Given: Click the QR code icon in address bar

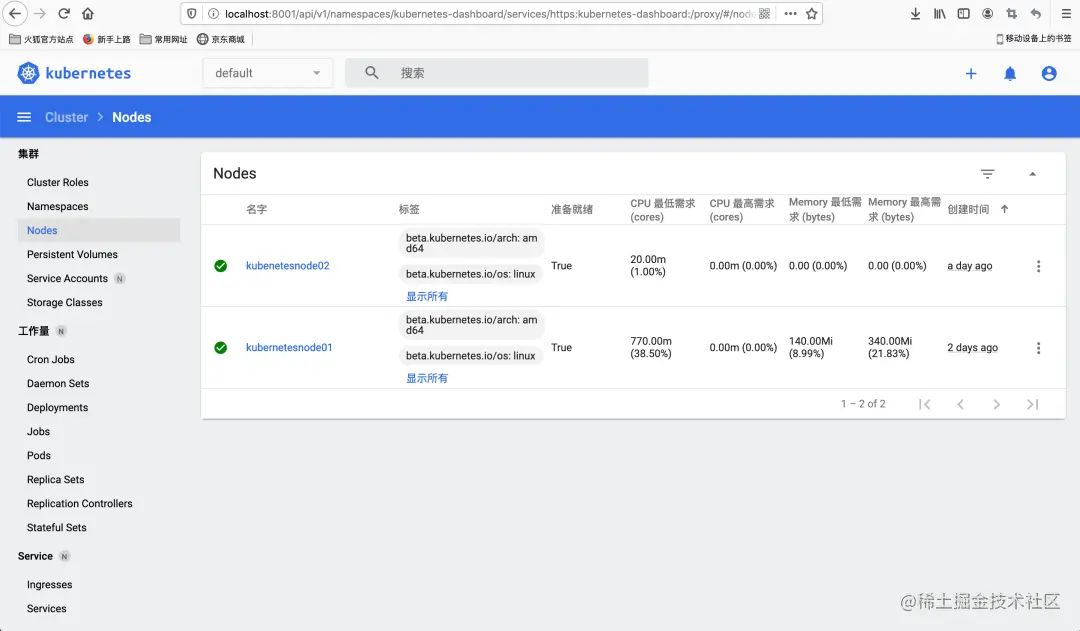Looking at the screenshot, I should 765,13.
